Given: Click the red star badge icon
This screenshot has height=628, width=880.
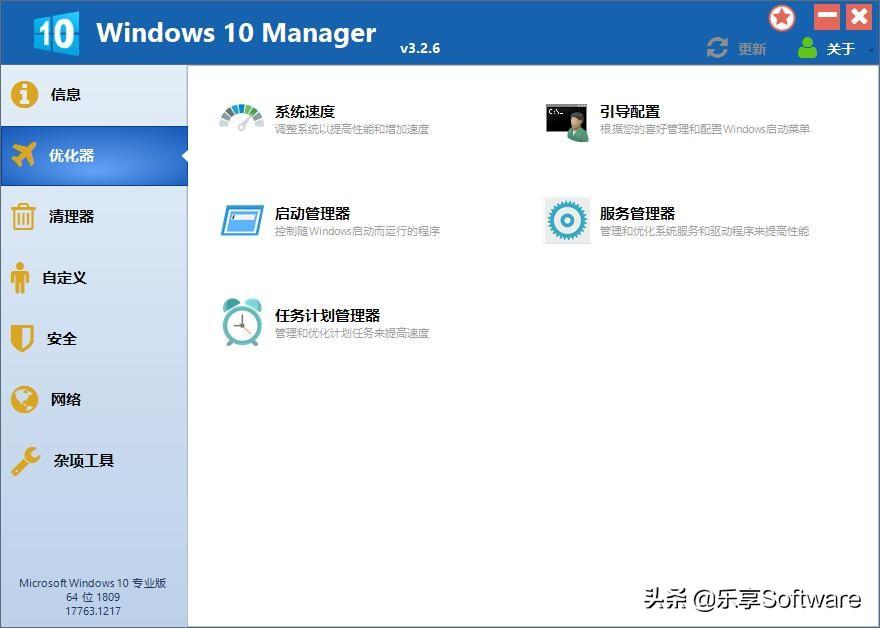Looking at the screenshot, I should pyautogui.click(x=782, y=18).
